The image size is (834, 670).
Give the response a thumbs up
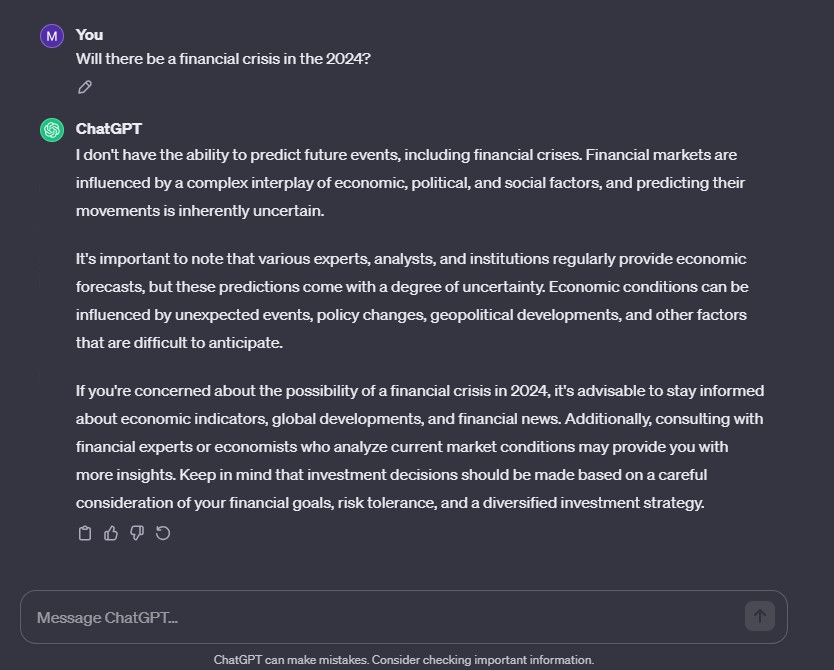111,533
